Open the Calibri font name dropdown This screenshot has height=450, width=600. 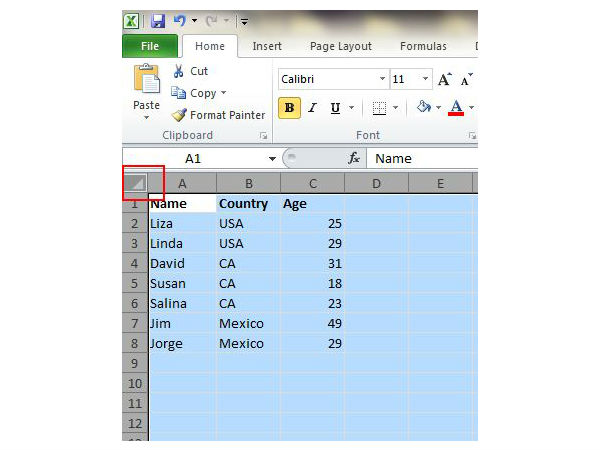[382, 79]
